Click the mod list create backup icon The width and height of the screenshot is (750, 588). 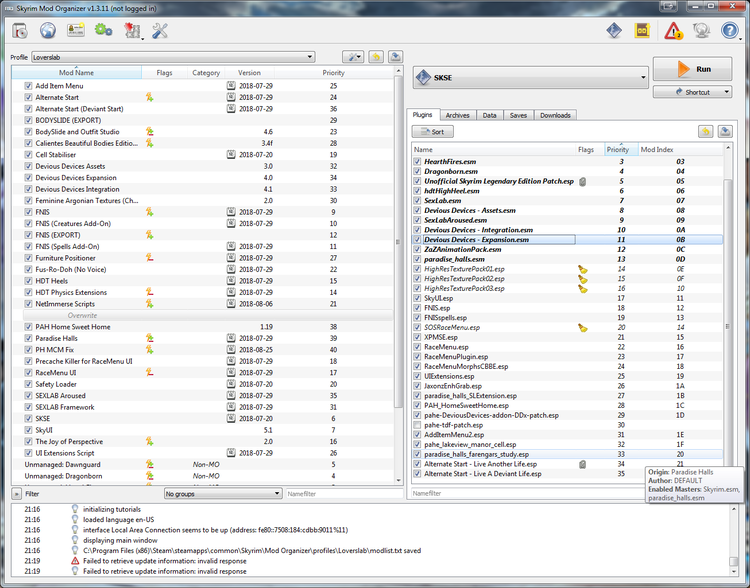[x=395, y=57]
